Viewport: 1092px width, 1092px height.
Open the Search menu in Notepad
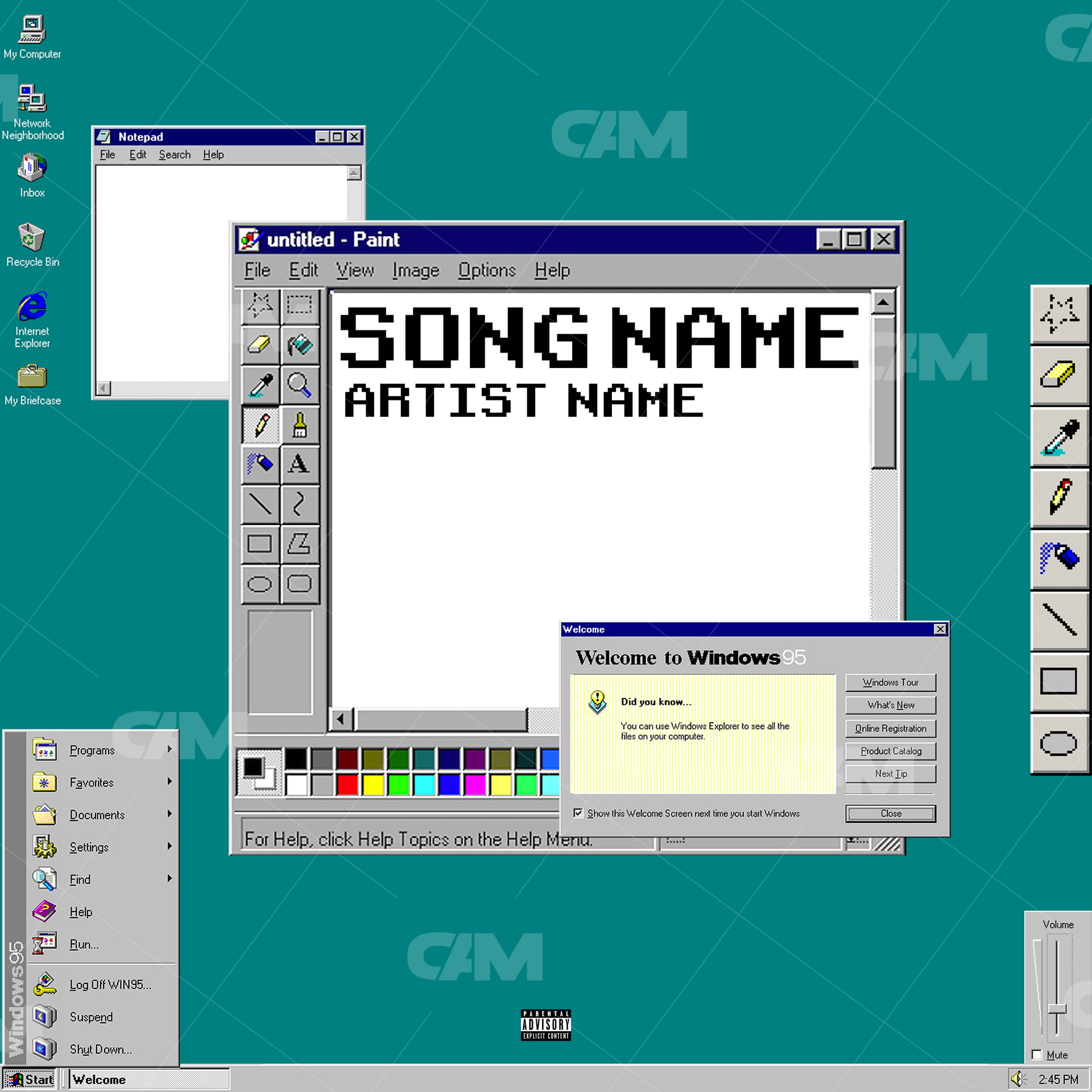[175, 155]
